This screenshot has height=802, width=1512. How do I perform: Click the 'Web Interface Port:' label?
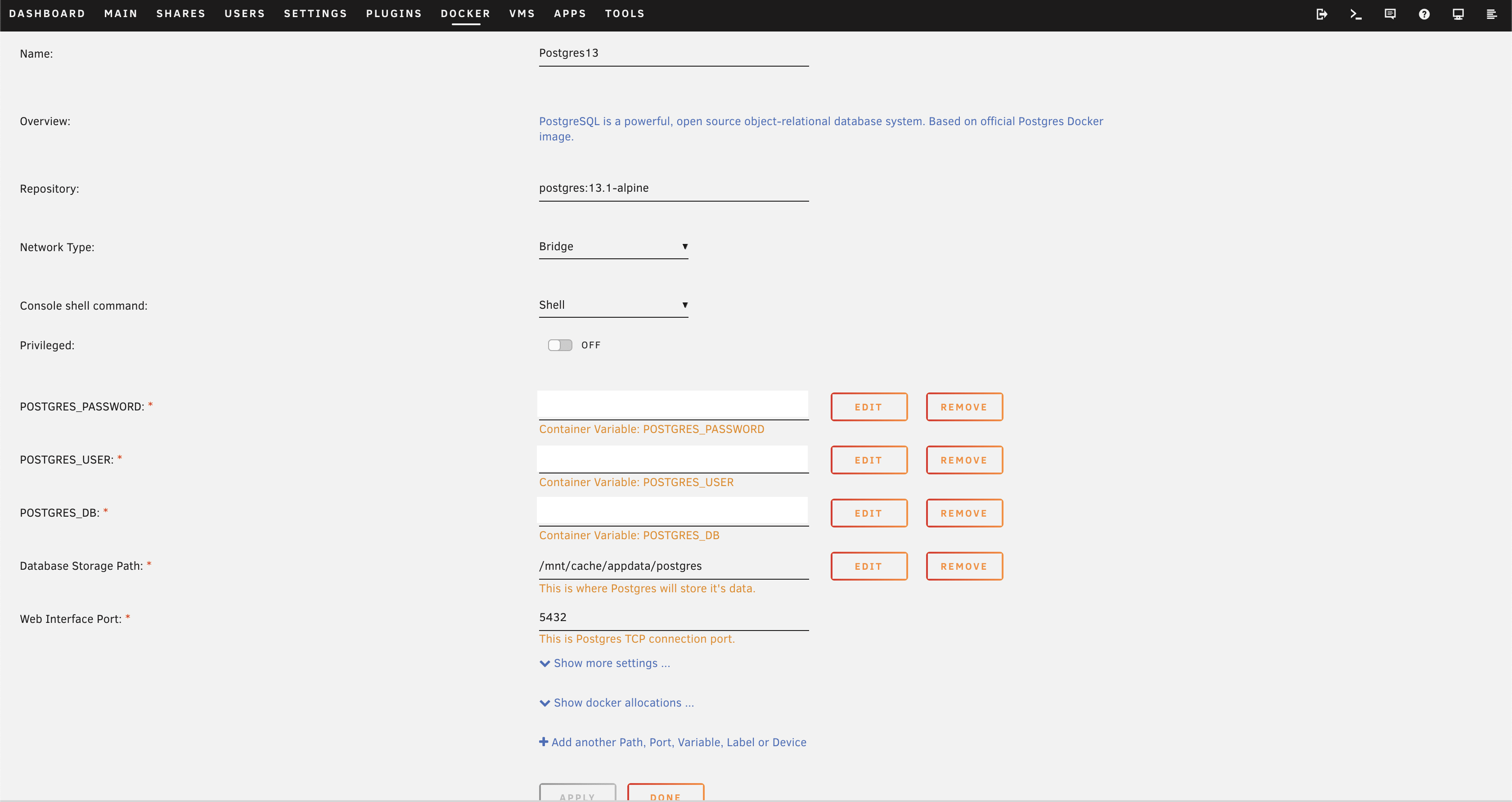(71, 619)
